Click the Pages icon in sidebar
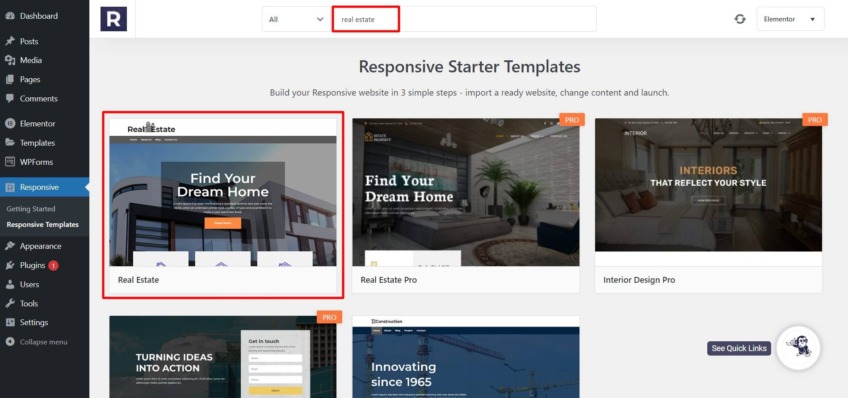This screenshot has height=398, width=848. click(10, 79)
